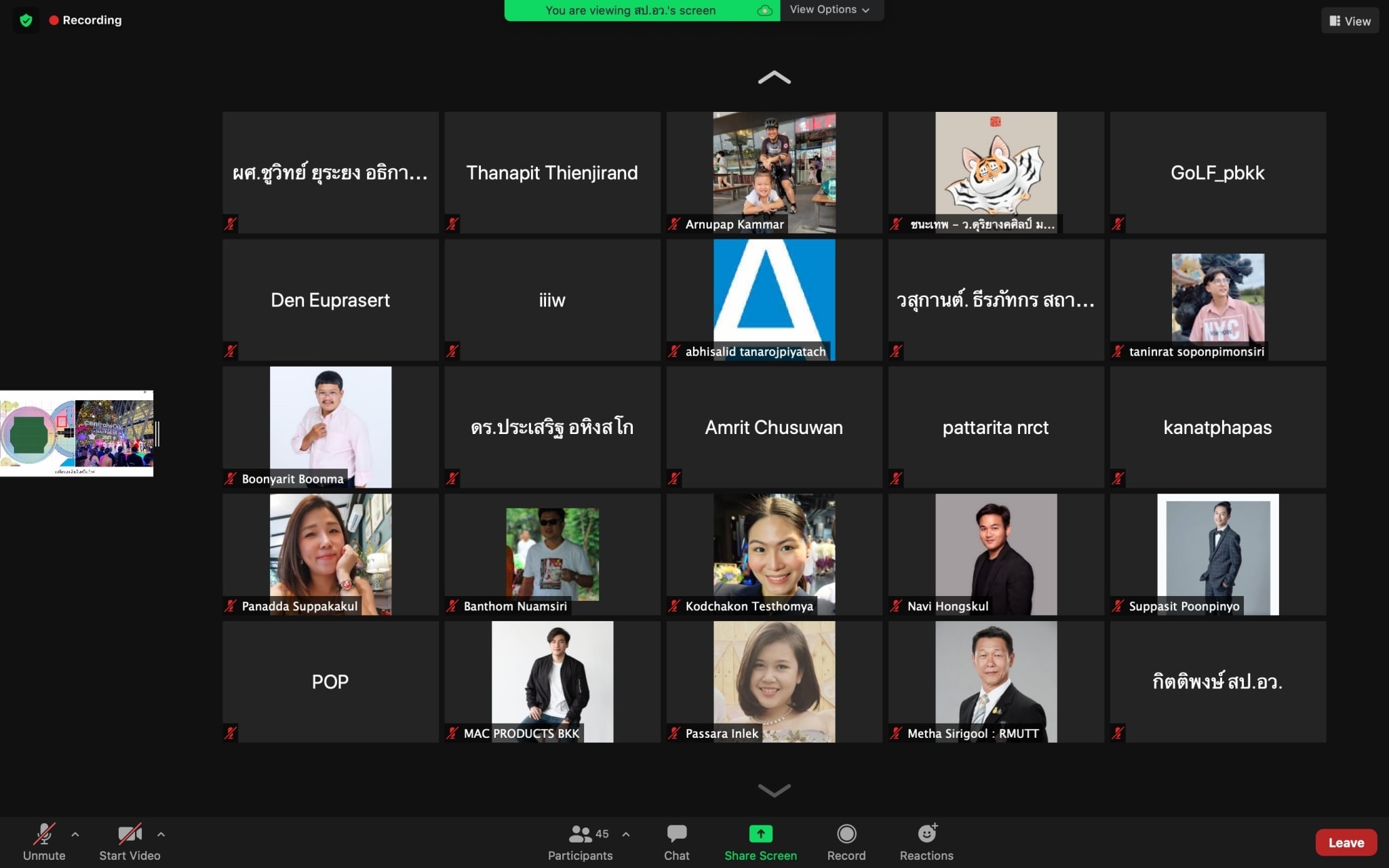
Task: Click the red Leave button
Action: pos(1346,842)
